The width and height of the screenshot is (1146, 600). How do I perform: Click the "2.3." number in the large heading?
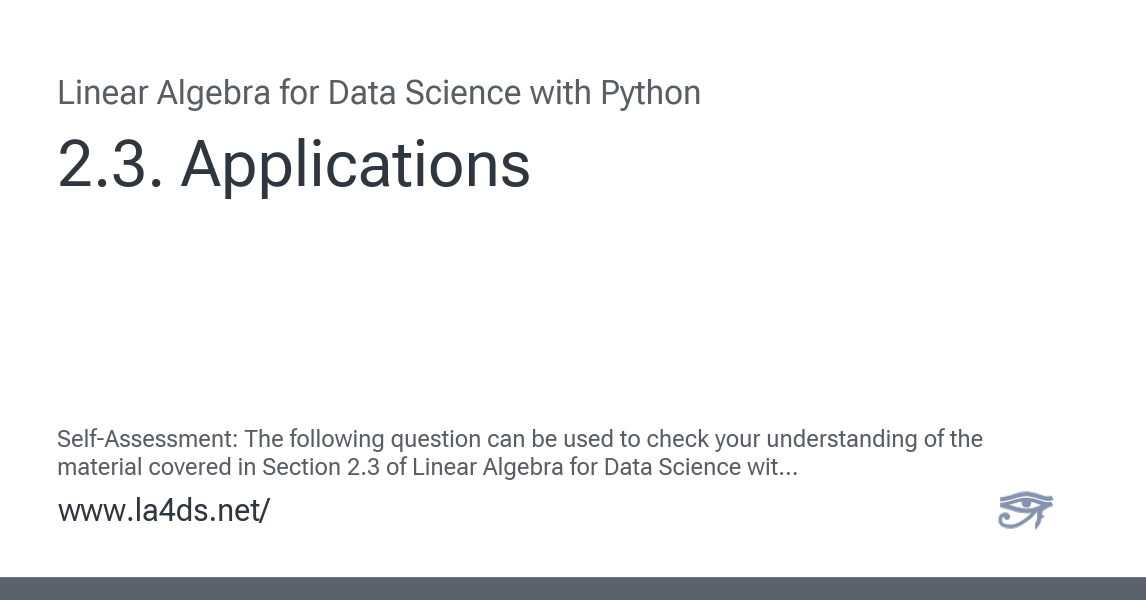click(110, 165)
